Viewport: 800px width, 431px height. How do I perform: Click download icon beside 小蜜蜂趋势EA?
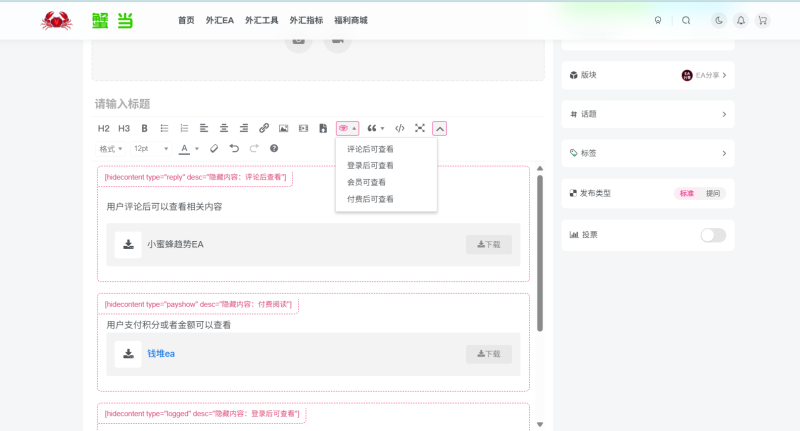pos(129,244)
